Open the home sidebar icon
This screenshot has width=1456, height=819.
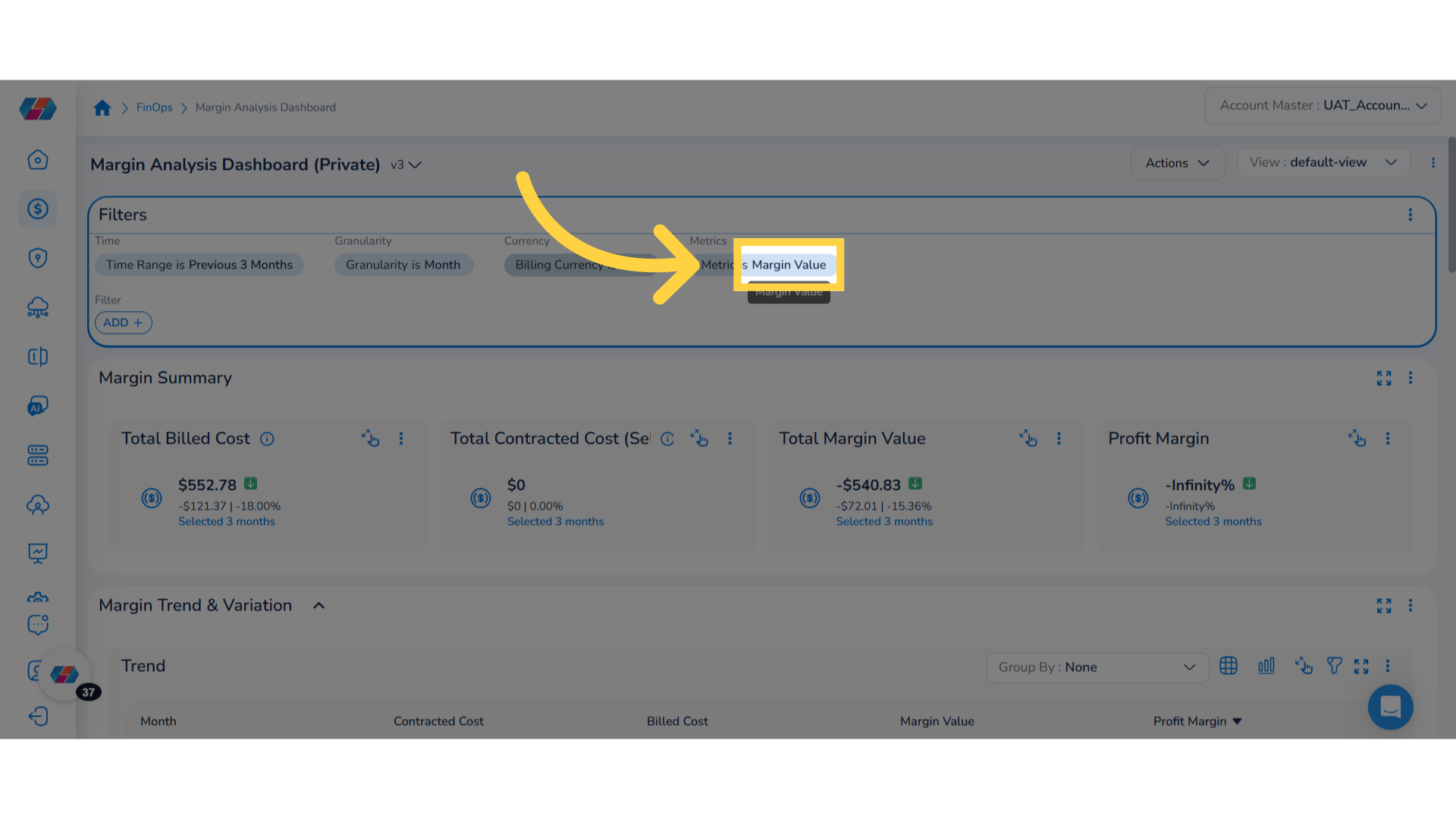pyautogui.click(x=38, y=160)
